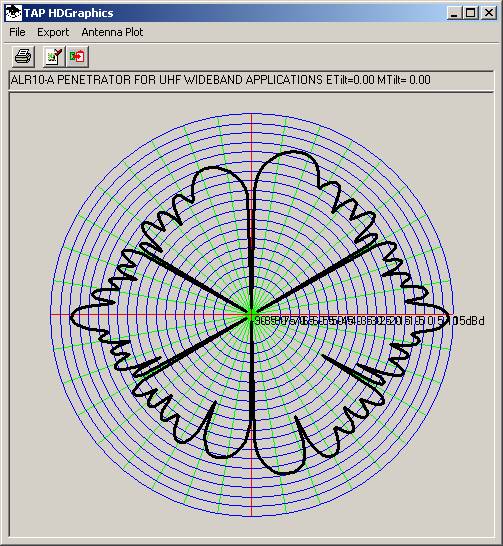This screenshot has width=503, height=546.
Task: Click the document with checkmark toolbar icon
Action: click(x=54, y=56)
